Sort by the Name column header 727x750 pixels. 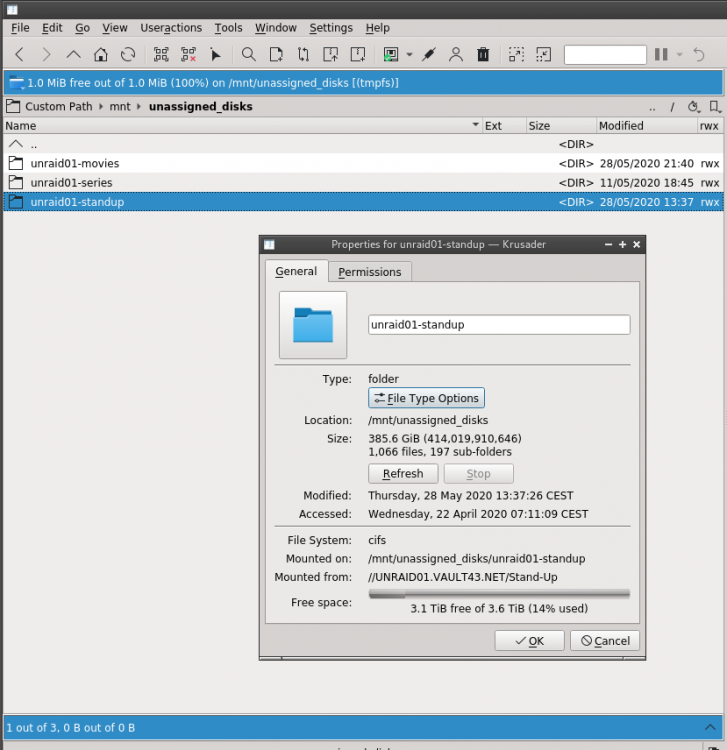[242, 126]
